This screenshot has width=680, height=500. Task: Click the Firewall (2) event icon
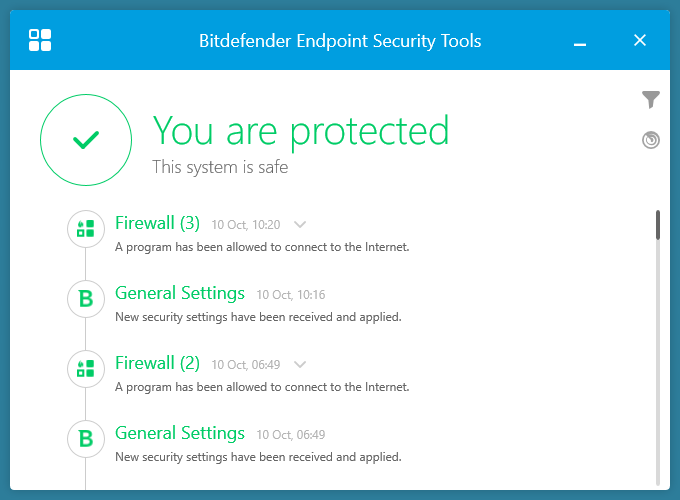tap(86, 368)
